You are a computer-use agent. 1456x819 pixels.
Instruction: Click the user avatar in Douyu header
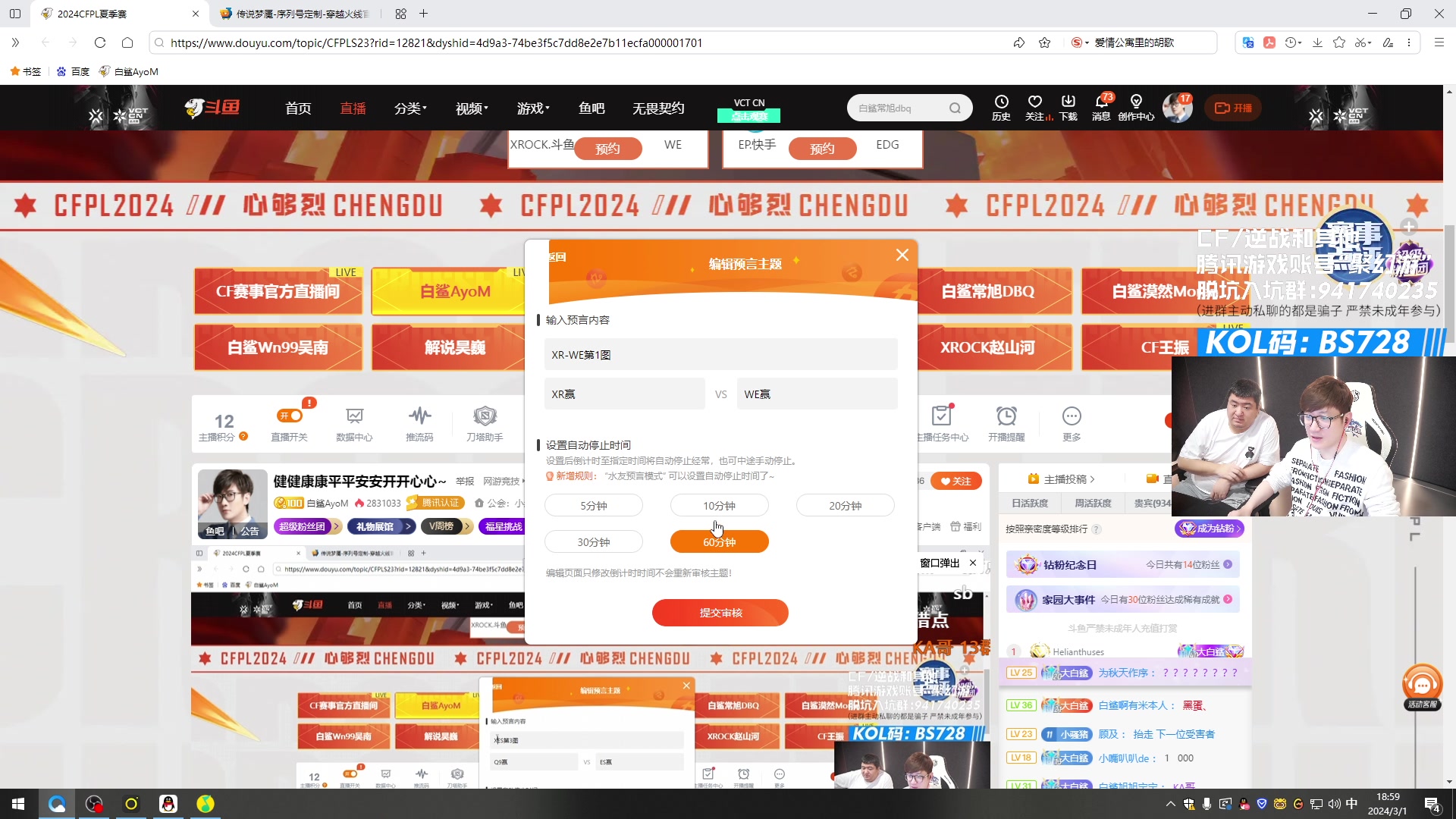[1177, 108]
